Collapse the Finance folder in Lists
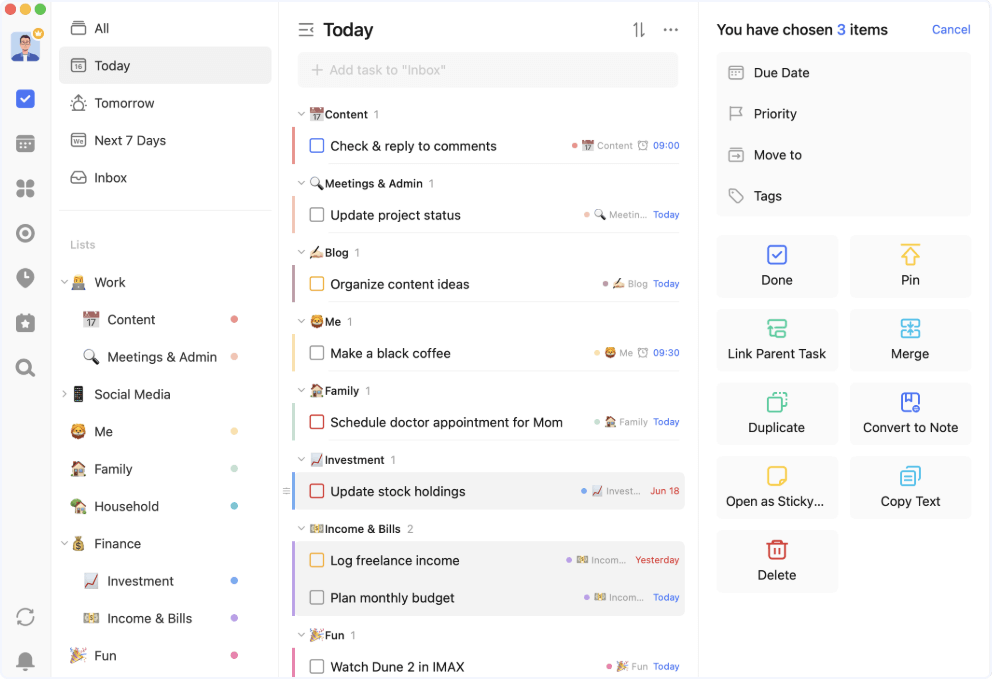 point(65,544)
